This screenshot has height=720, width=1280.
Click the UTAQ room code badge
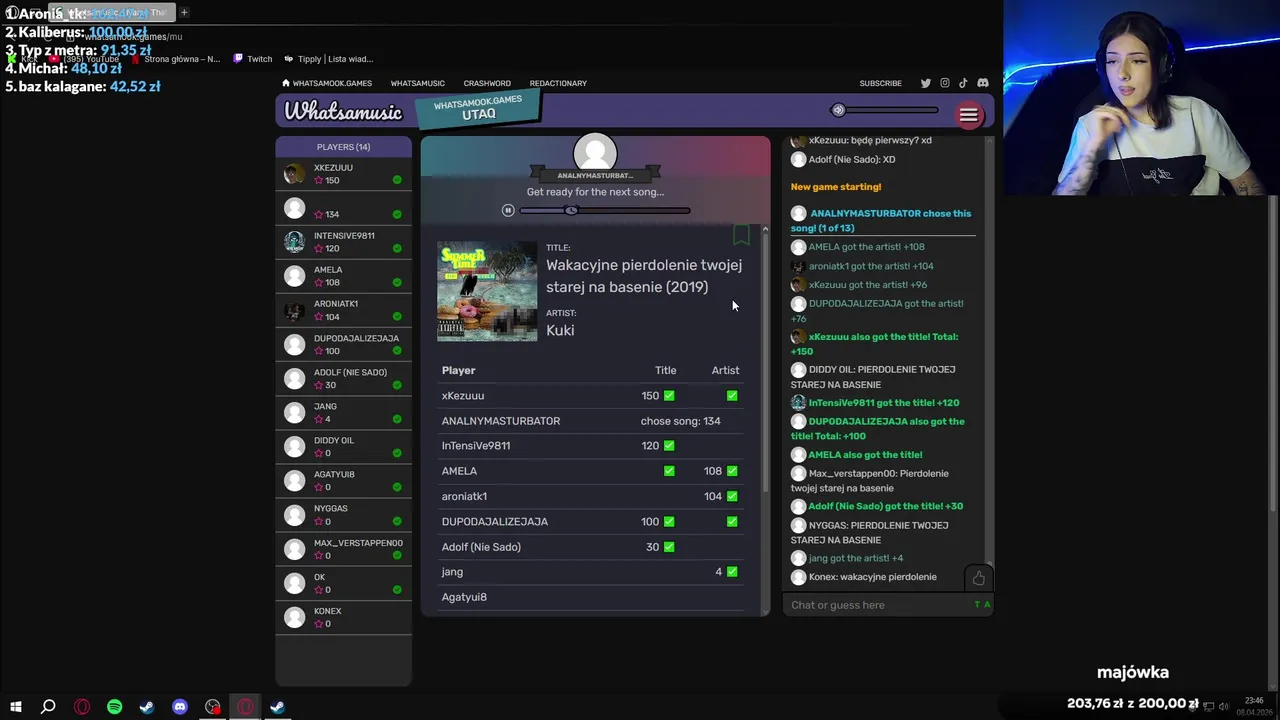(x=478, y=108)
